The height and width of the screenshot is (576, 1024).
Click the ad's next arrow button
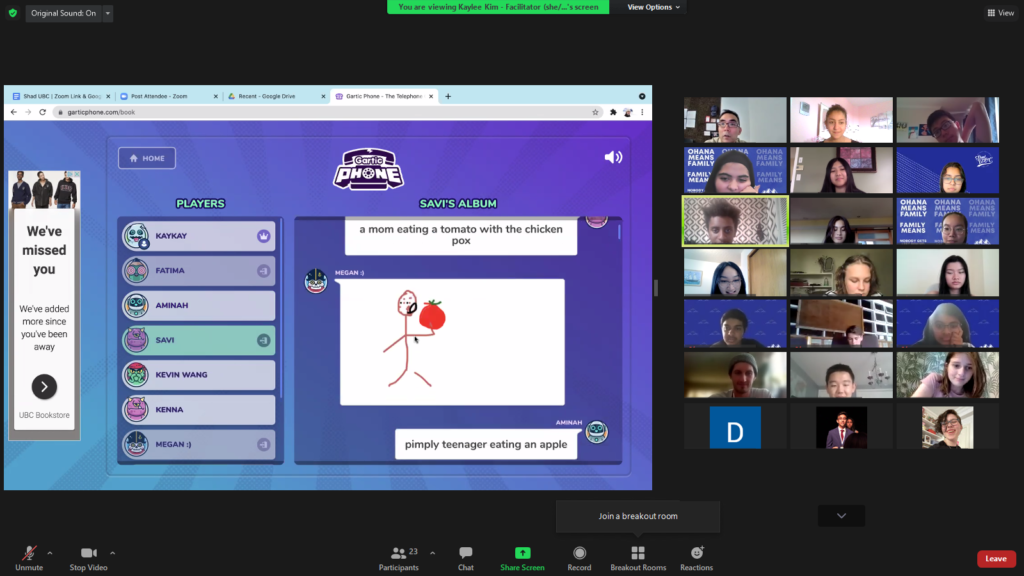click(x=44, y=387)
